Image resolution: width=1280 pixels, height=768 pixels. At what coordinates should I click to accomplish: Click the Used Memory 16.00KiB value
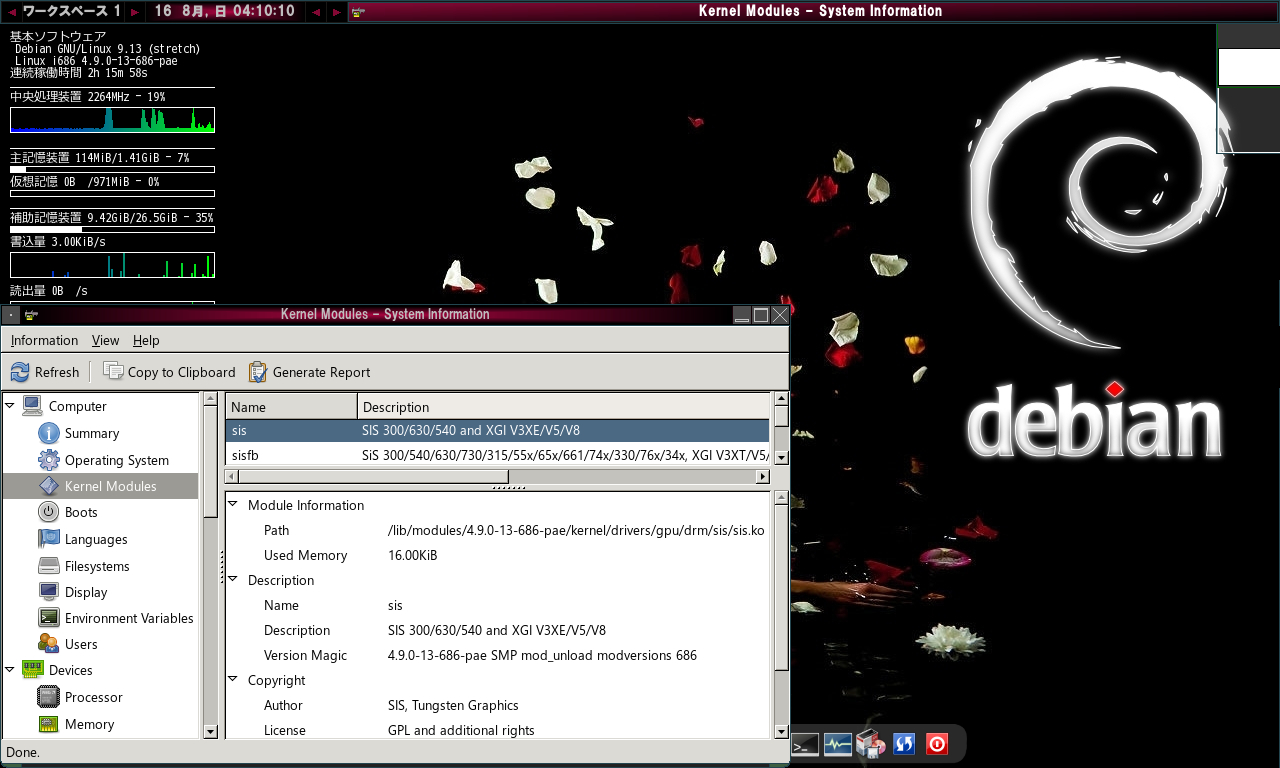(x=412, y=555)
